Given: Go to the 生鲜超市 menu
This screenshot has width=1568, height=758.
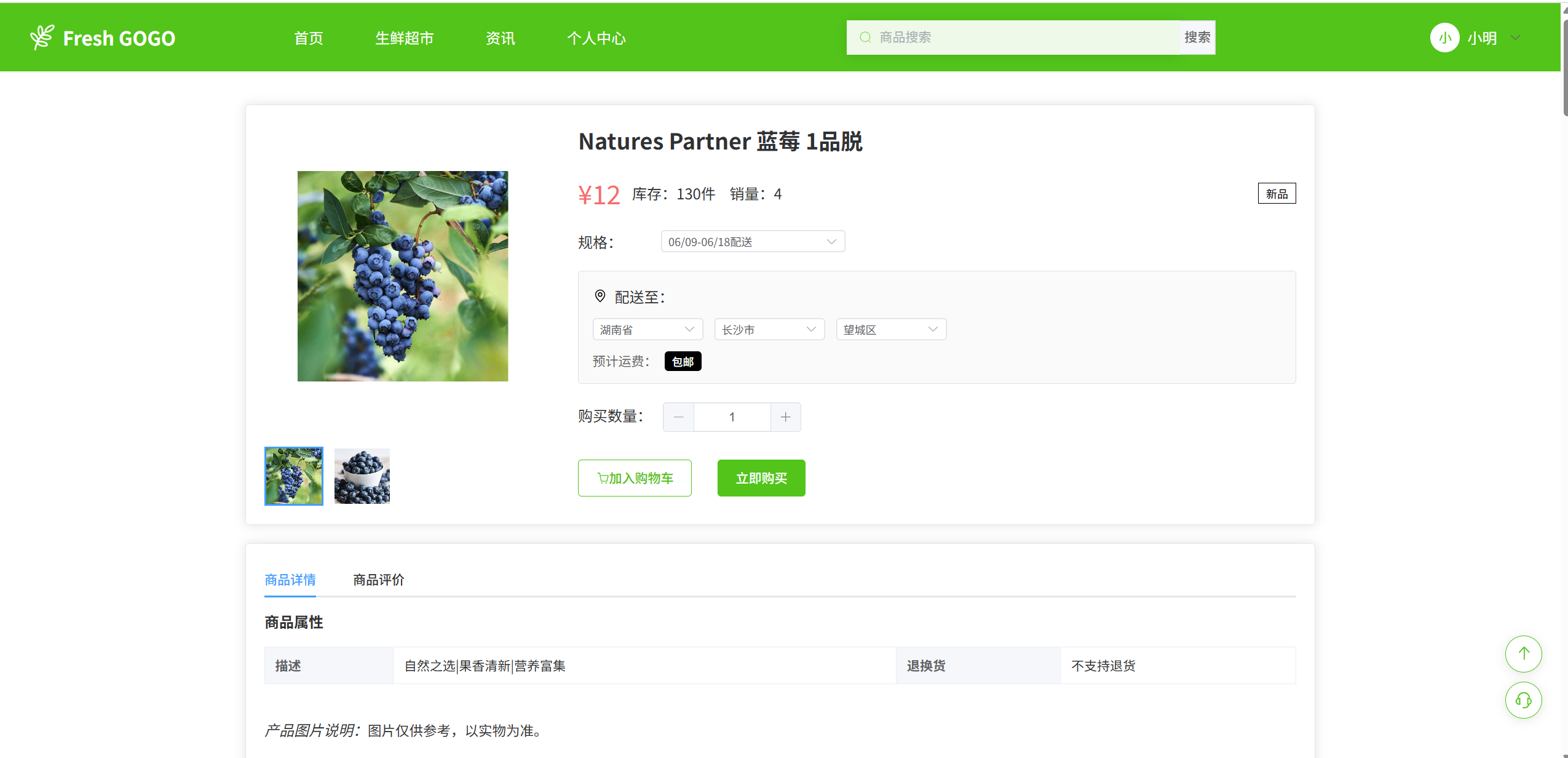Looking at the screenshot, I should point(404,38).
